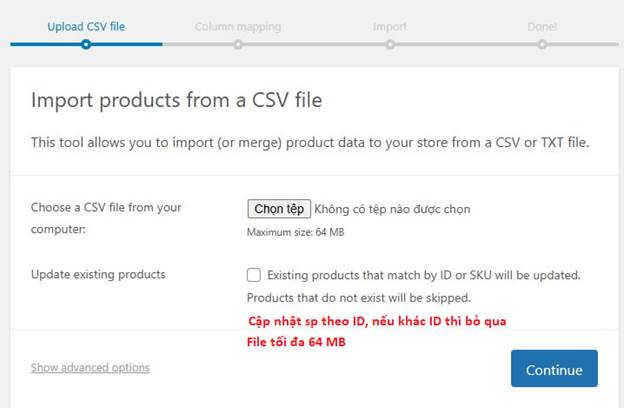
Task: Expand Show advanced options
Action: (x=90, y=368)
